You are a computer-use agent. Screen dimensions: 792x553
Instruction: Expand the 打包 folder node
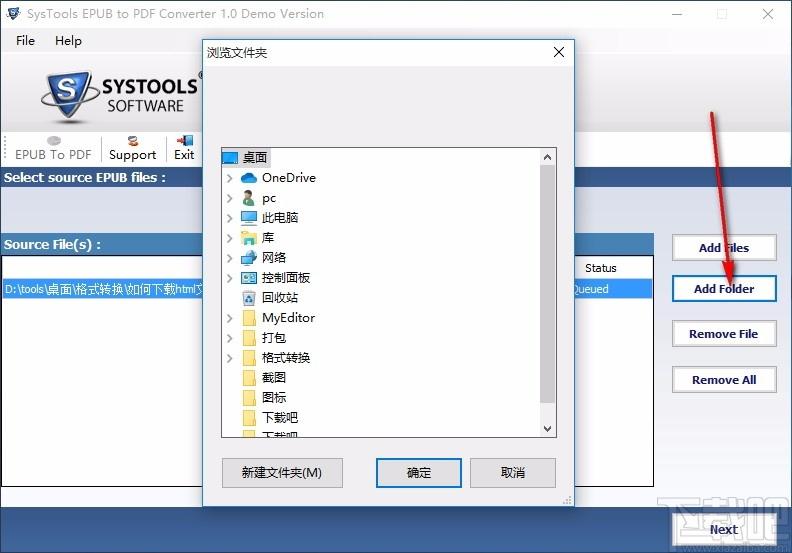point(230,338)
